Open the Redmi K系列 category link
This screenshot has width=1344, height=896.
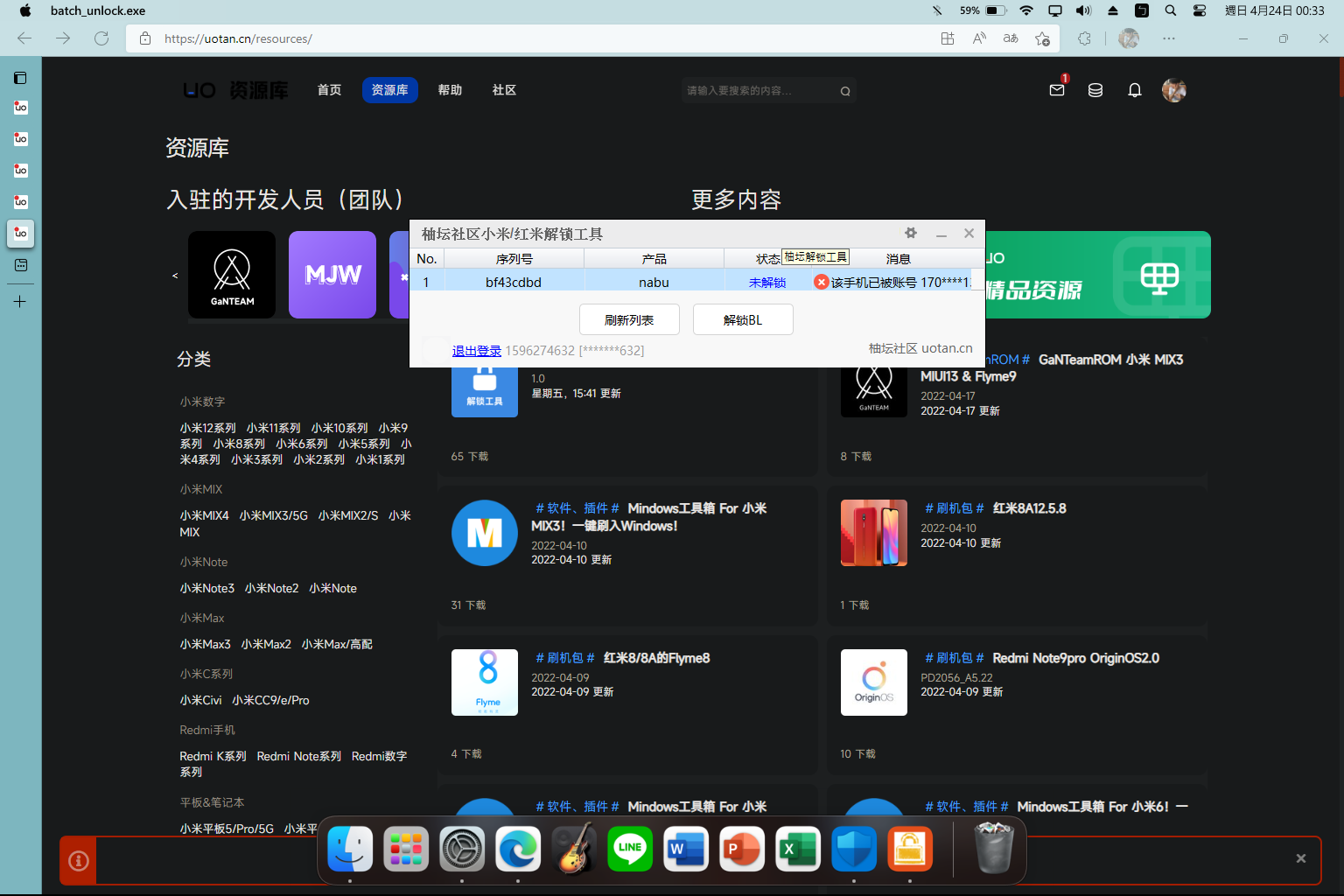pos(213,756)
